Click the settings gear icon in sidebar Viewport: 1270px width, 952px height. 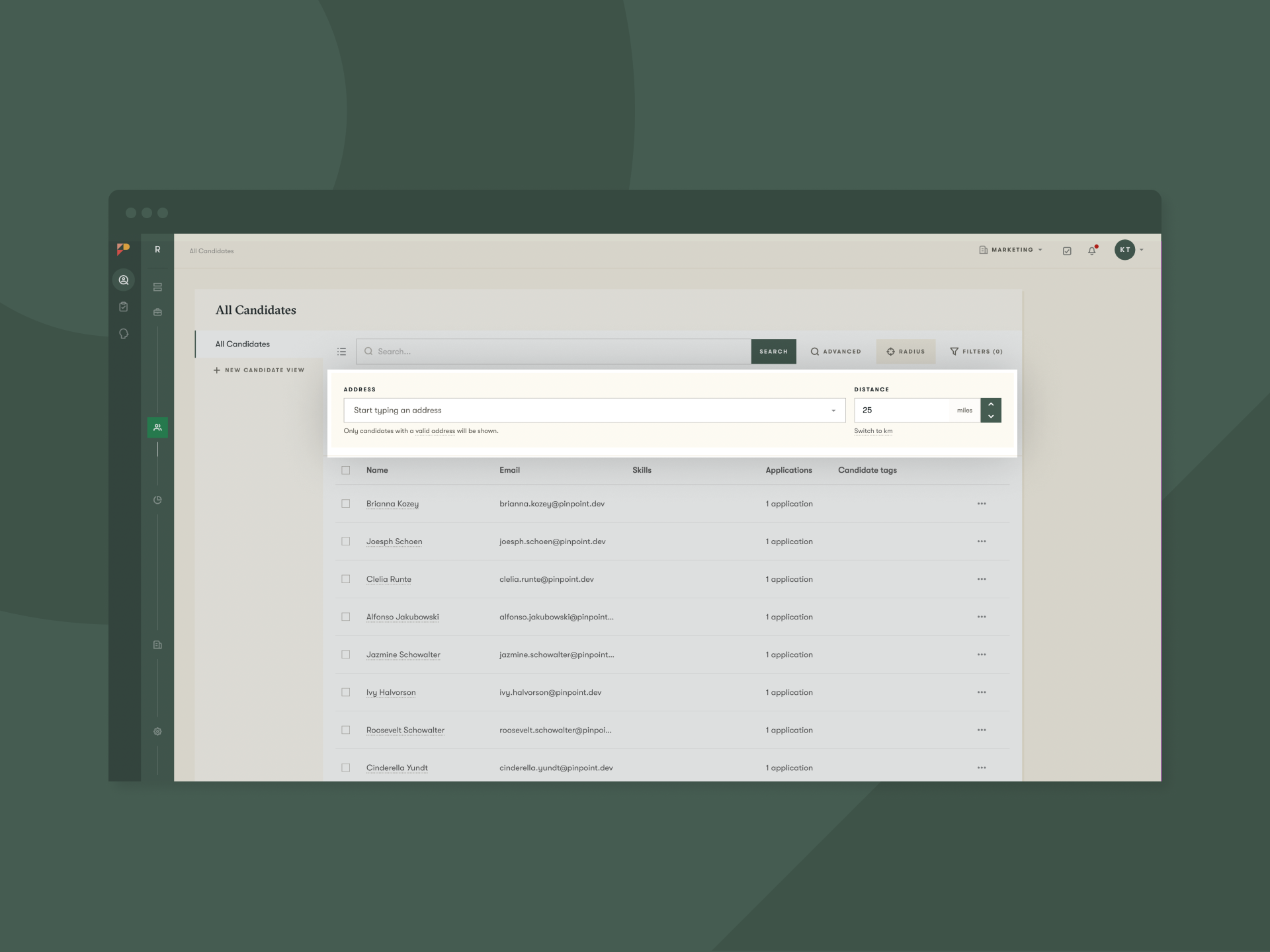tap(157, 731)
